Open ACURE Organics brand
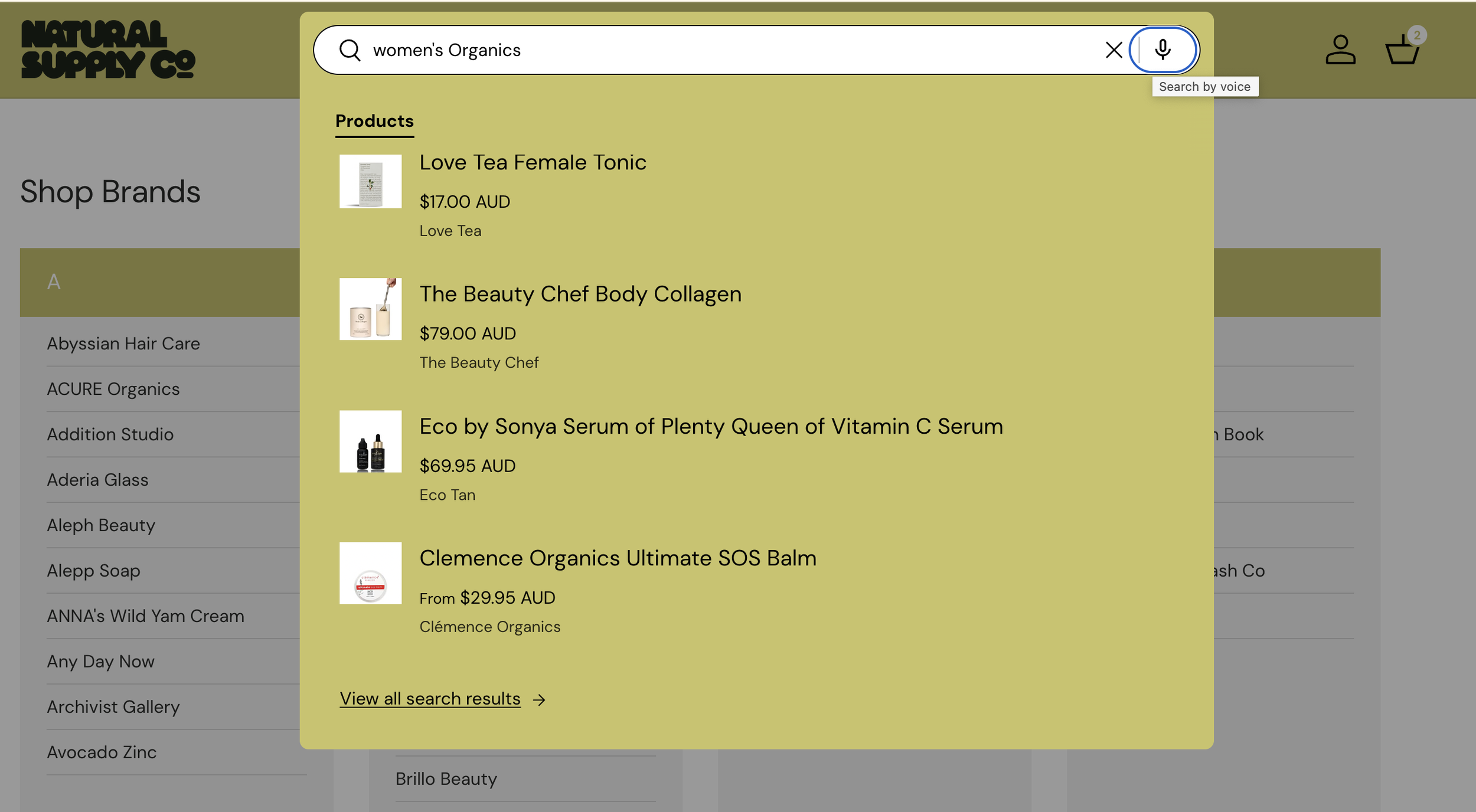The image size is (1476, 812). tap(113, 389)
